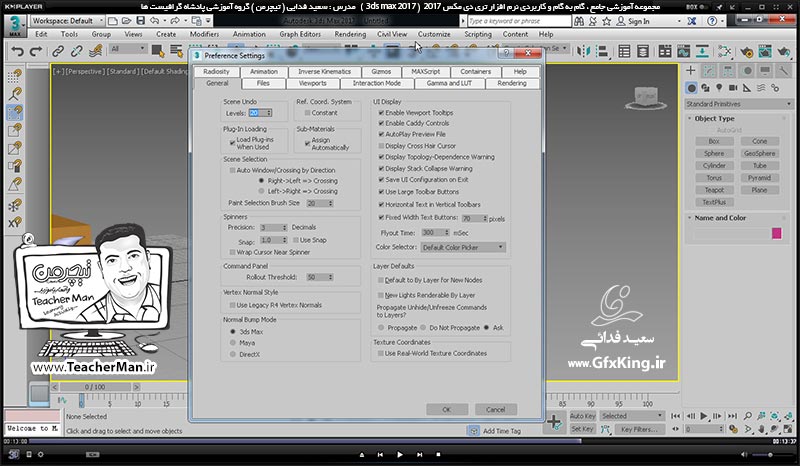Click the Render teapot icon in toolbar

[784, 51]
